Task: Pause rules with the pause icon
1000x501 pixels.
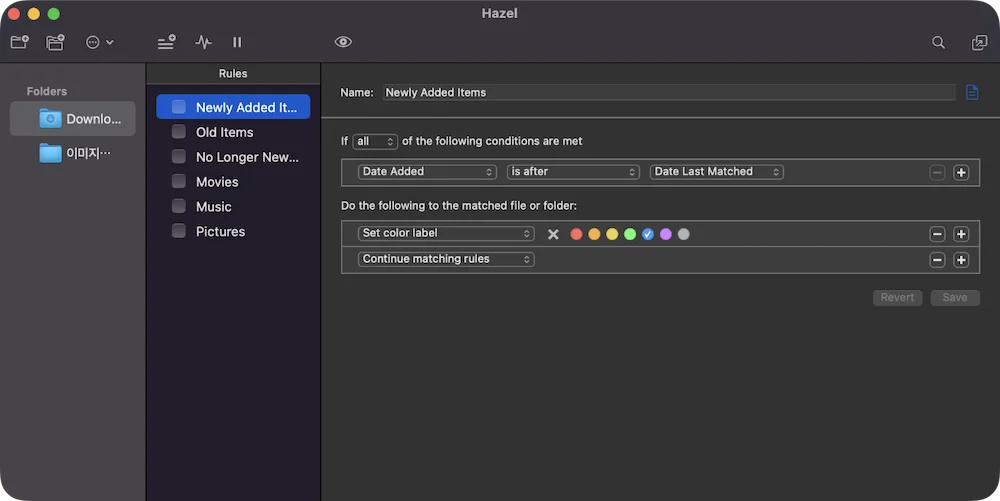Action: 237,42
